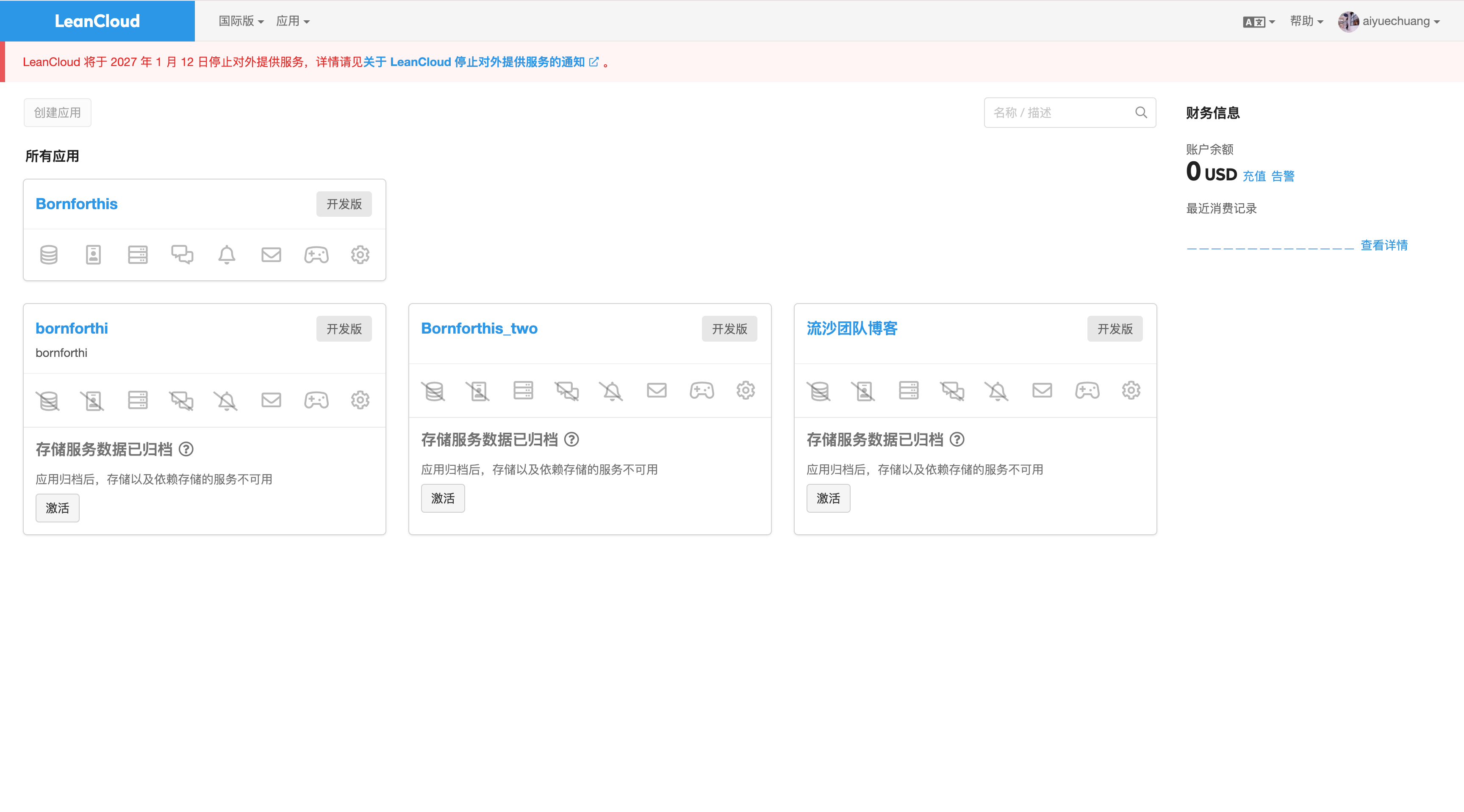Click the search magnifier icon
This screenshot has width=1464, height=812.
point(1141,113)
